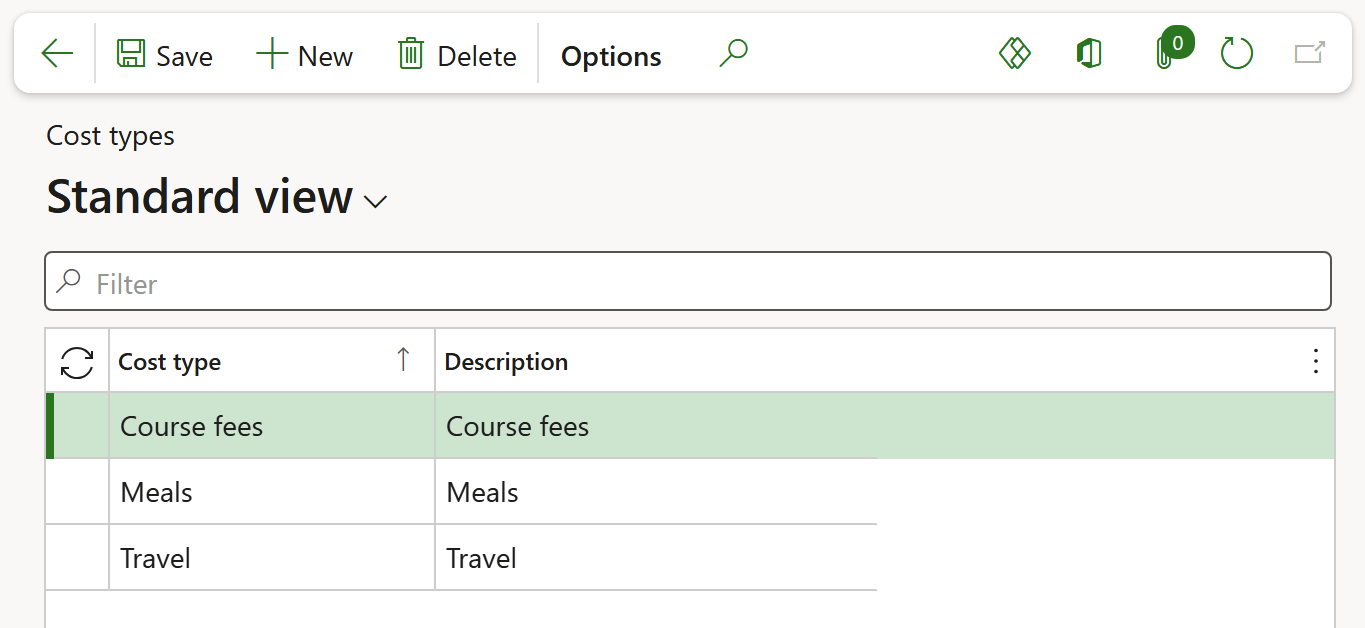
Task: Select the Travel row selector cell
Action: tap(77, 558)
